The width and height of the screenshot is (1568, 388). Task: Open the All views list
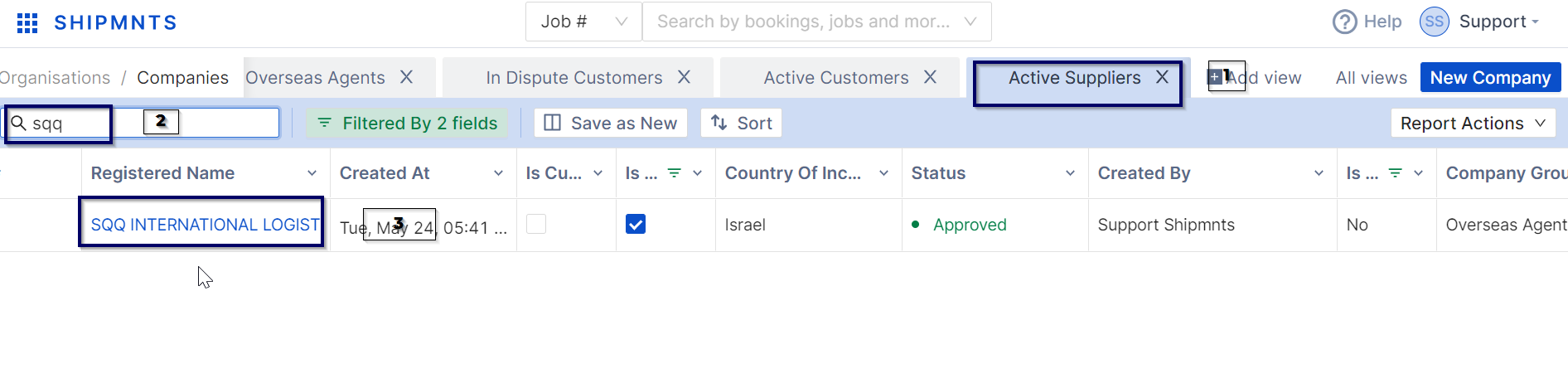[x=1371, y=77]
